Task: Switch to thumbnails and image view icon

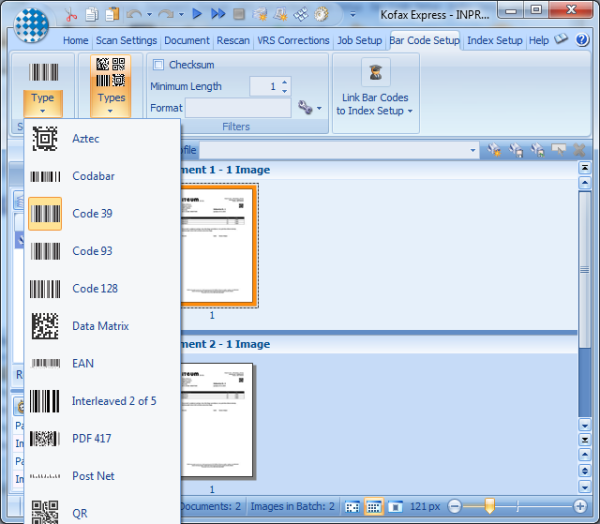Action: coord(352,506)
